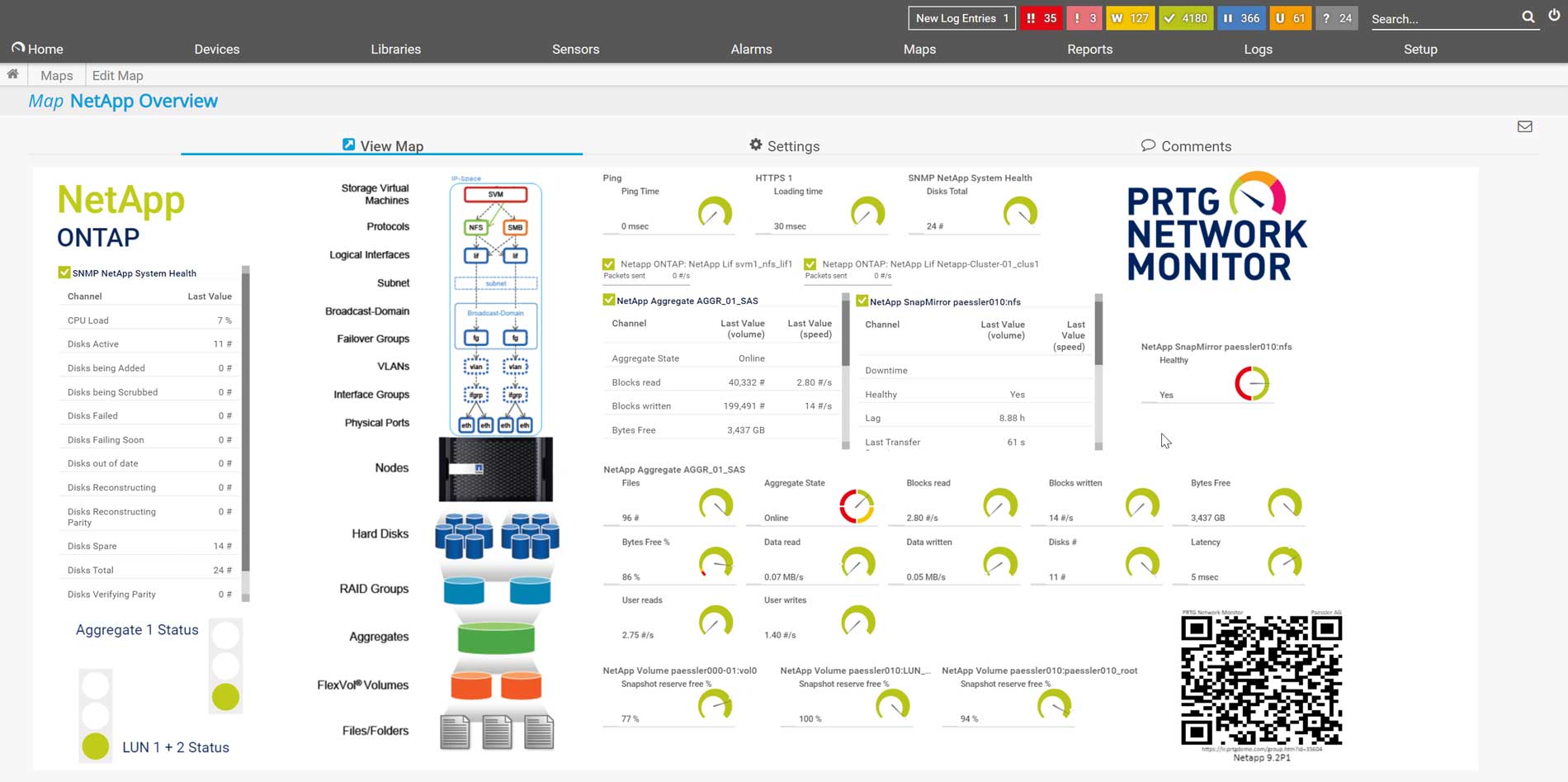1568x782 pixels.
Task: Click the orange FlexVol Volumes icon
Action: [x=495, y=685]
